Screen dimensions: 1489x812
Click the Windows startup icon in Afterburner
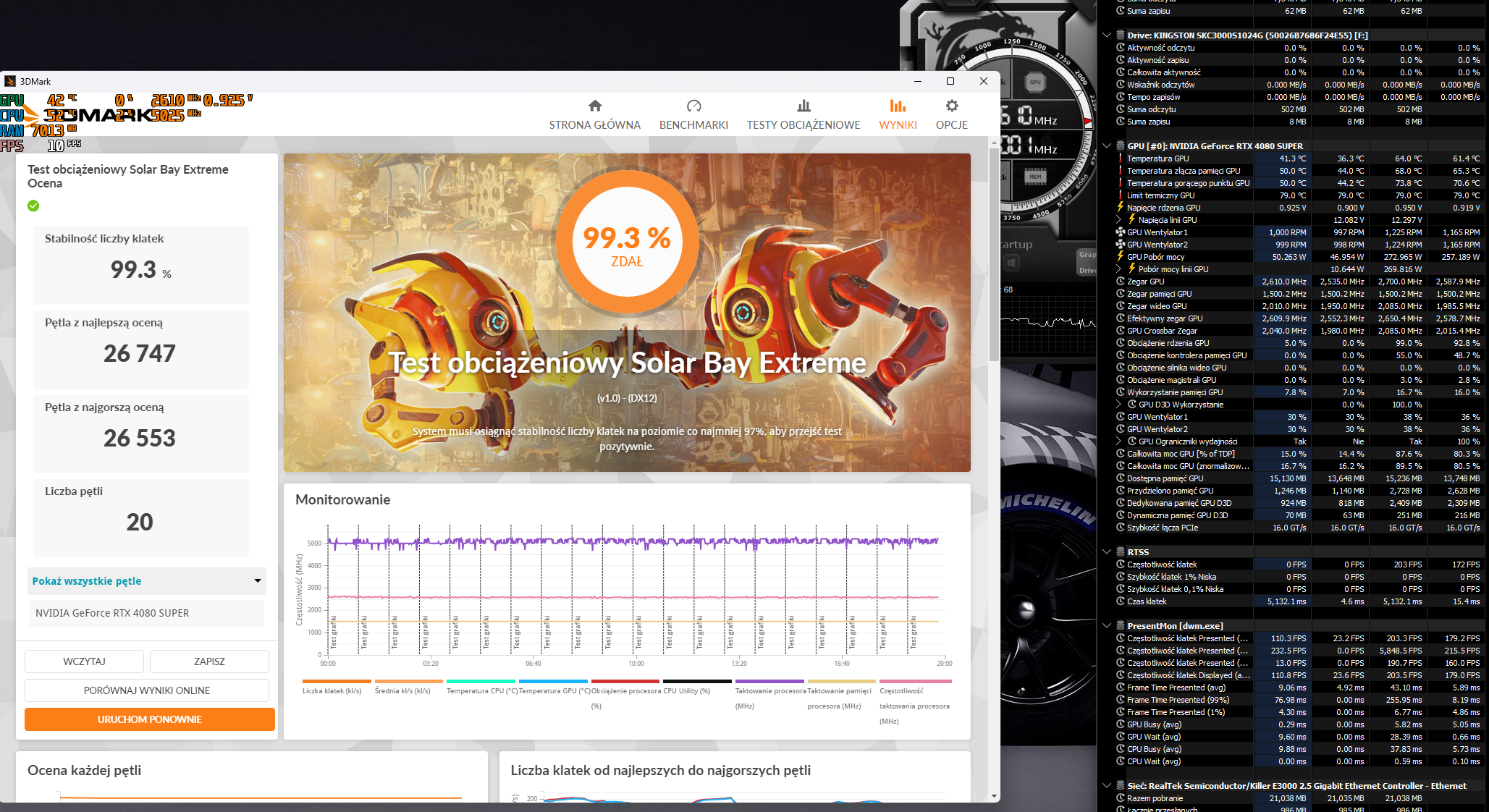click(x=1011, y=262)
